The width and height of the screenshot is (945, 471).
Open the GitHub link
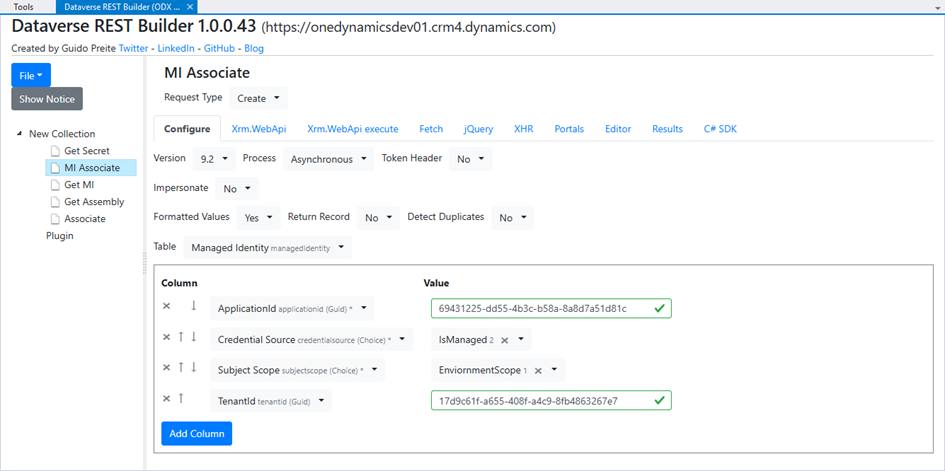point(219,48)
